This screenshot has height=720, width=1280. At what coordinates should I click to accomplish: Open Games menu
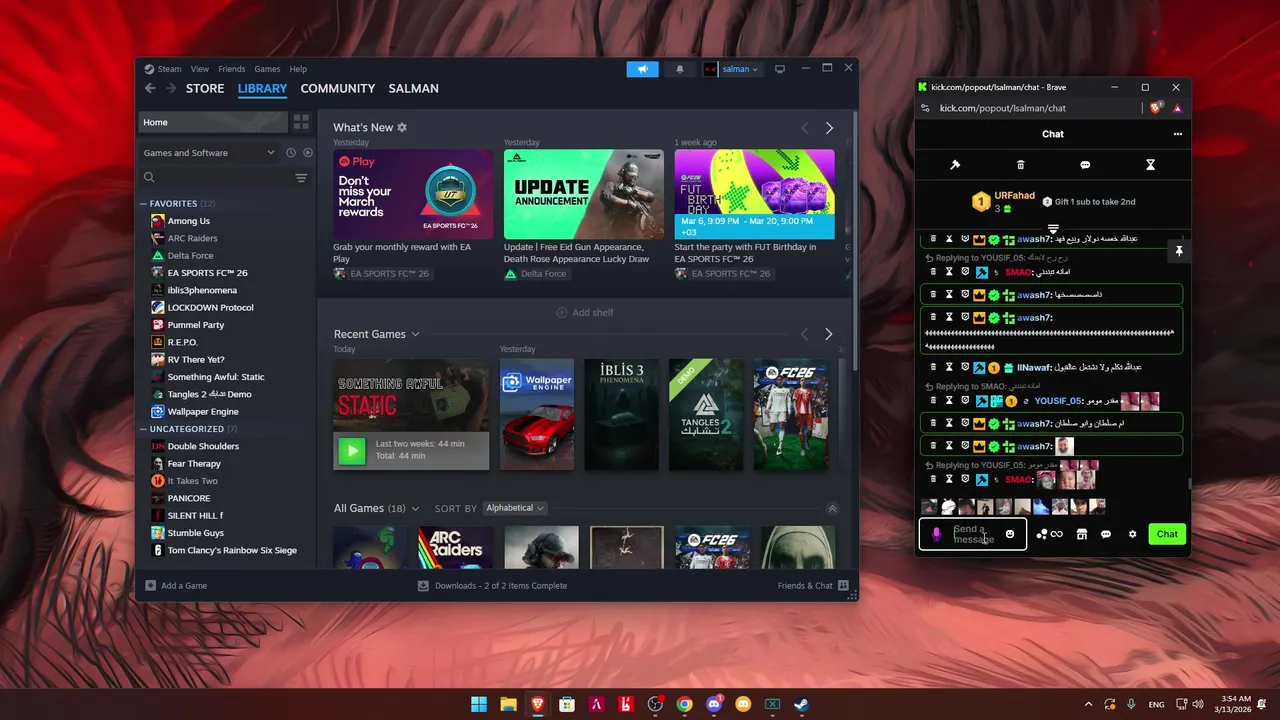[x=267, y=69]
